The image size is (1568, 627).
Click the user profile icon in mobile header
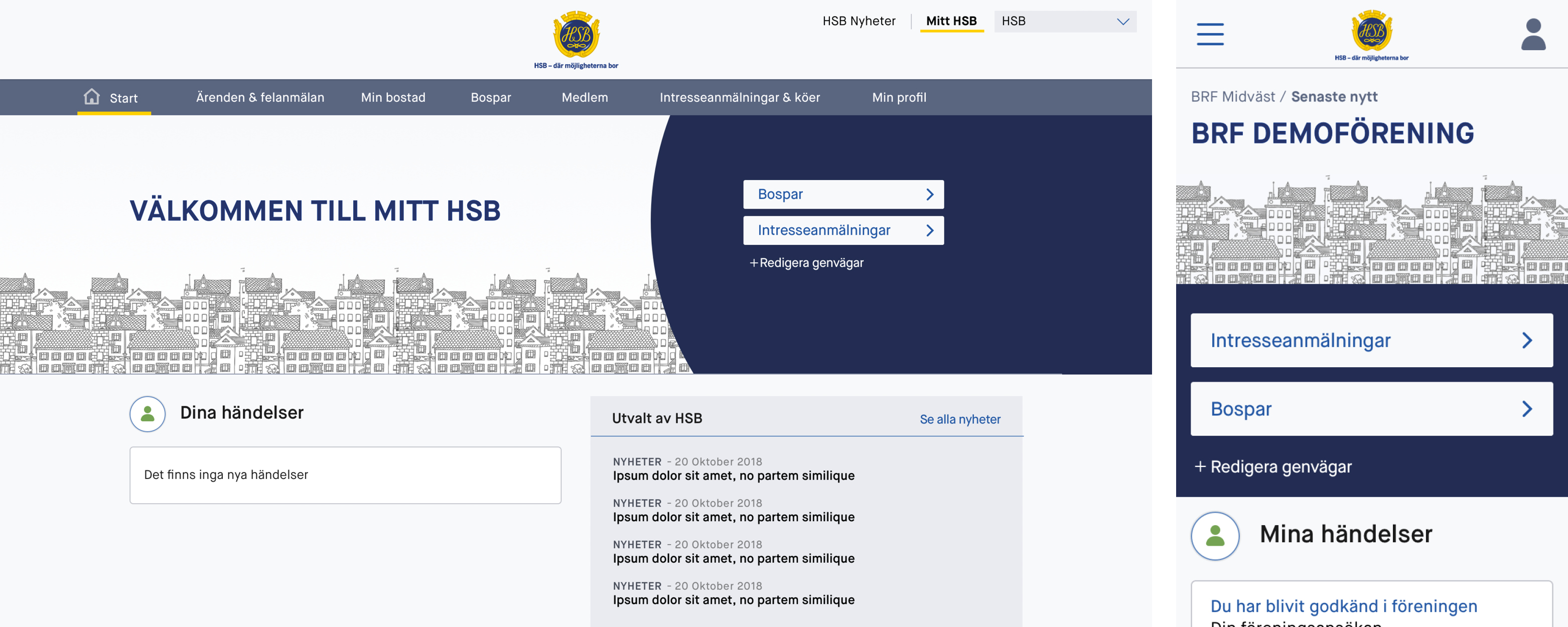tap(1533, 34)
